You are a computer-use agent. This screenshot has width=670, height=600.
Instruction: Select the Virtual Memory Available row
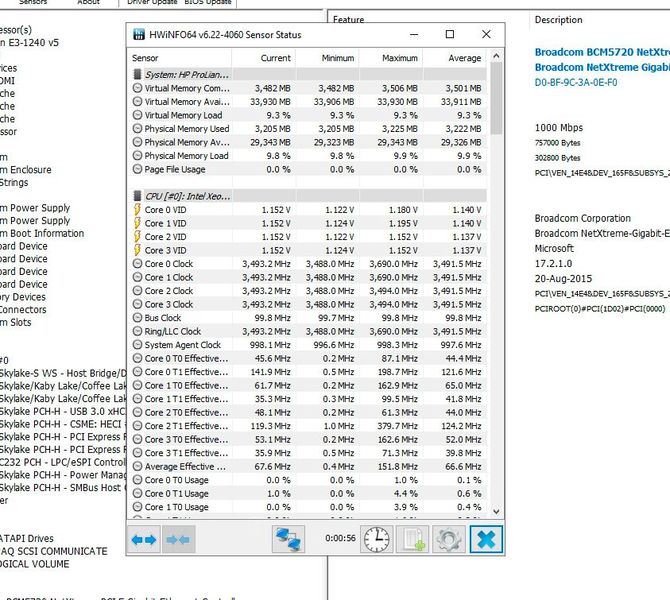tap(309, 102)
